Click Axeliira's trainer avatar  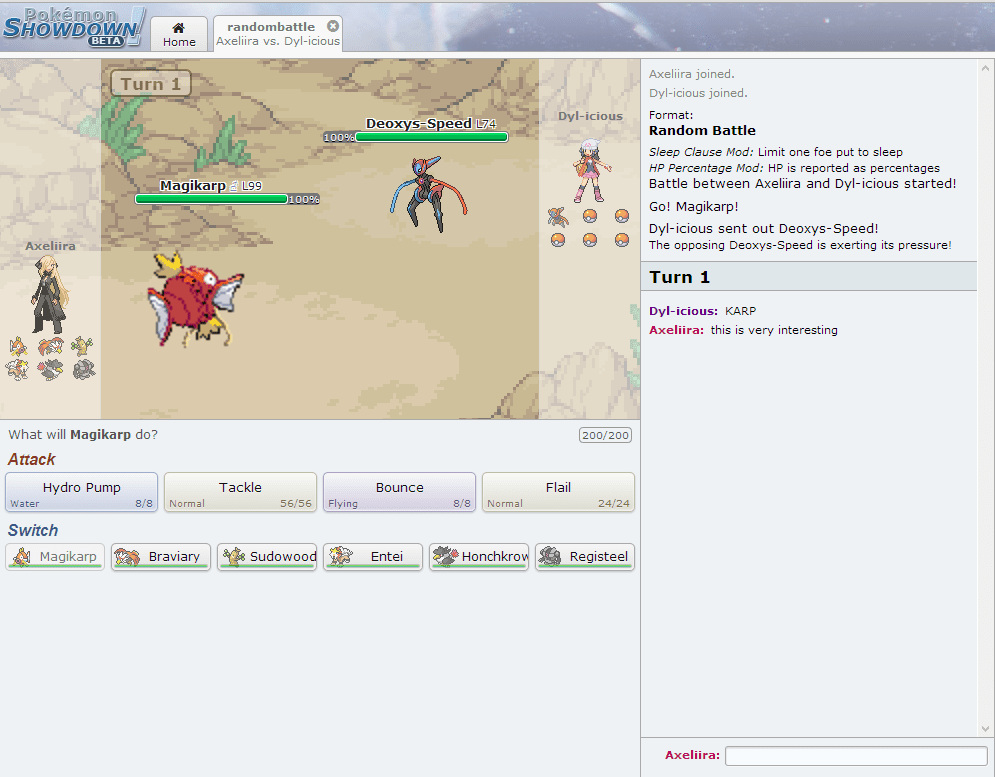click(49, 294)
